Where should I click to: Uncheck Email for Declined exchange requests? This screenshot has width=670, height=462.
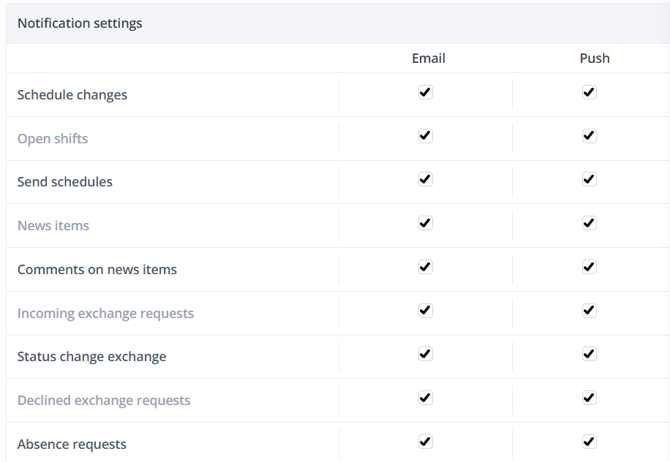tap(425, 397)
